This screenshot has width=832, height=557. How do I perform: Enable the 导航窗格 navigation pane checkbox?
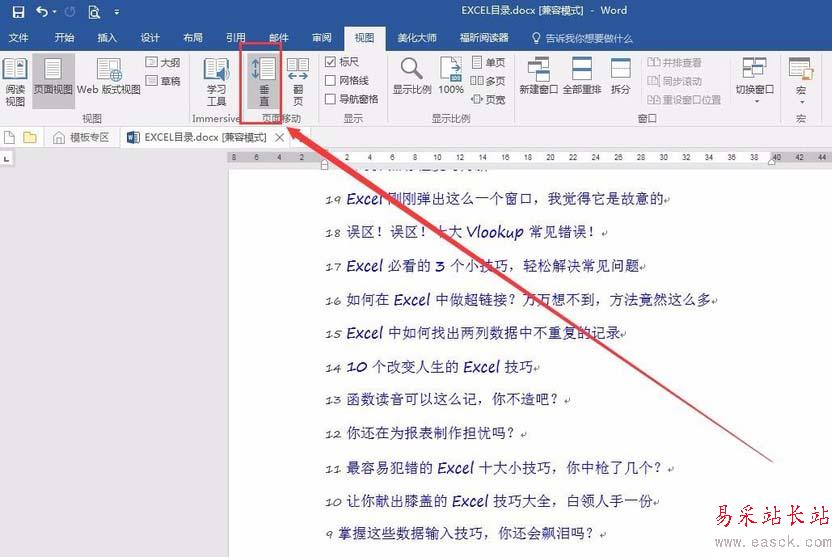[352, 99]
